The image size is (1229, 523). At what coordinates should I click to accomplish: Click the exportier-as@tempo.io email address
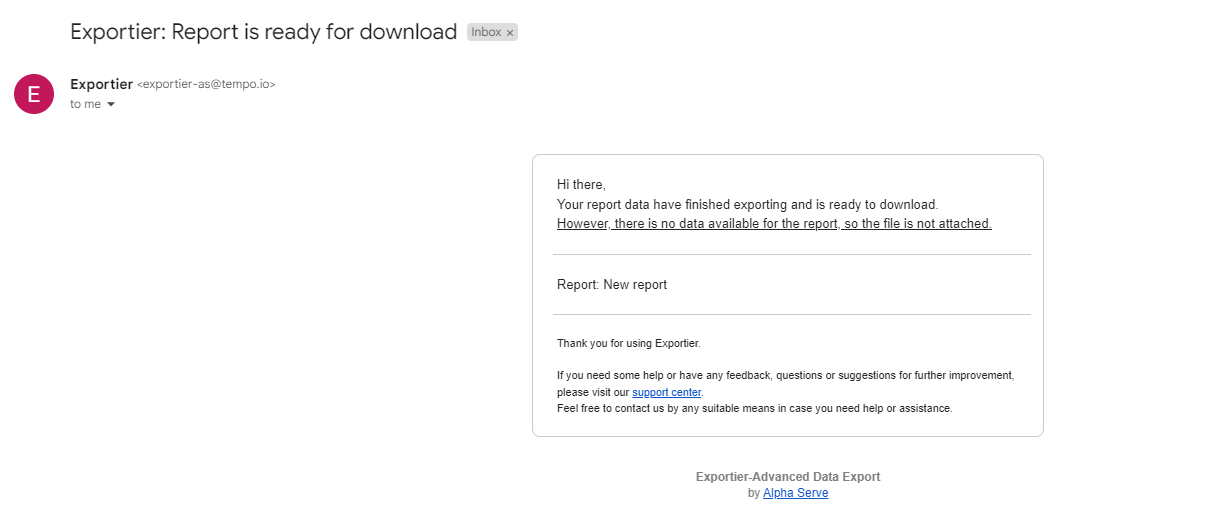tap(206, 85)
